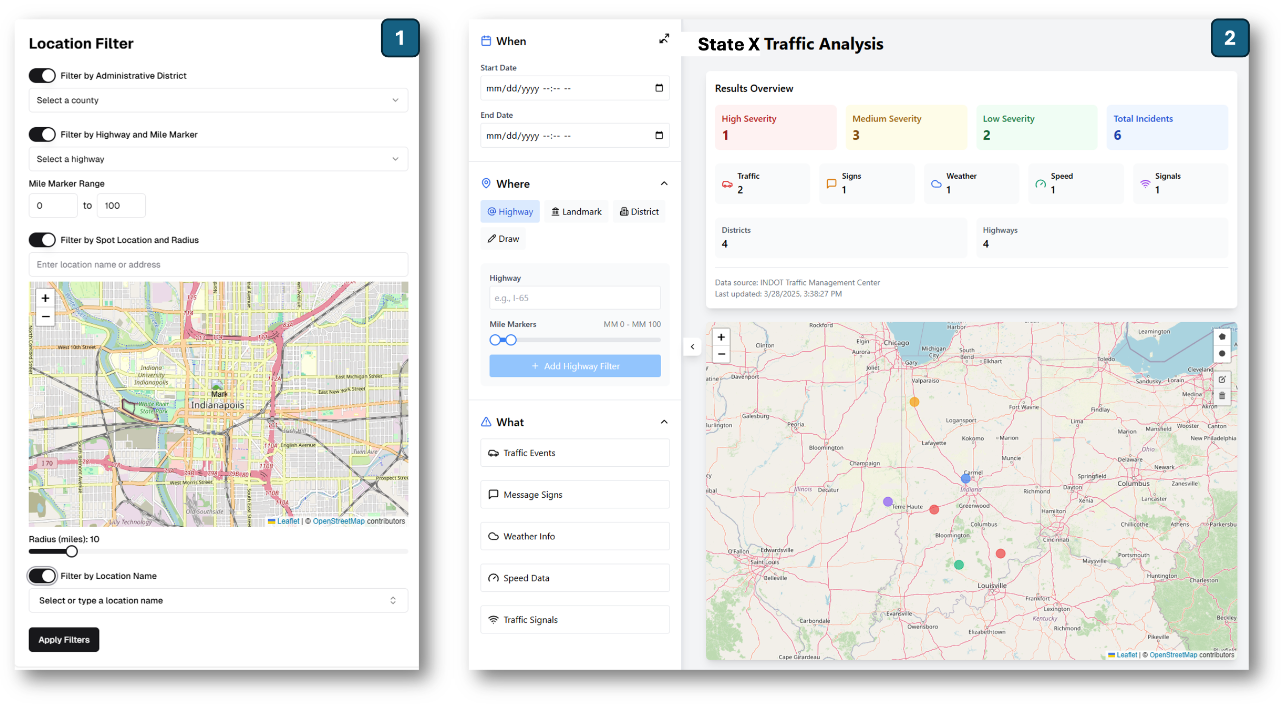Click the edit layers icon on map
This screenshot has height=705, width=1281.
(x=1222, y=379)
